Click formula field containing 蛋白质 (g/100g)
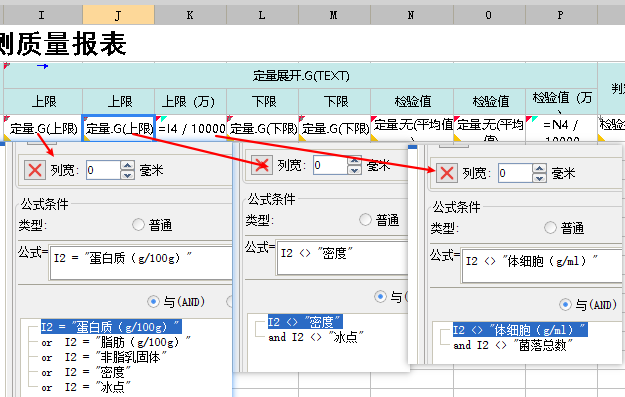This screenshot has width=625, height=397. tap(141, 263)
